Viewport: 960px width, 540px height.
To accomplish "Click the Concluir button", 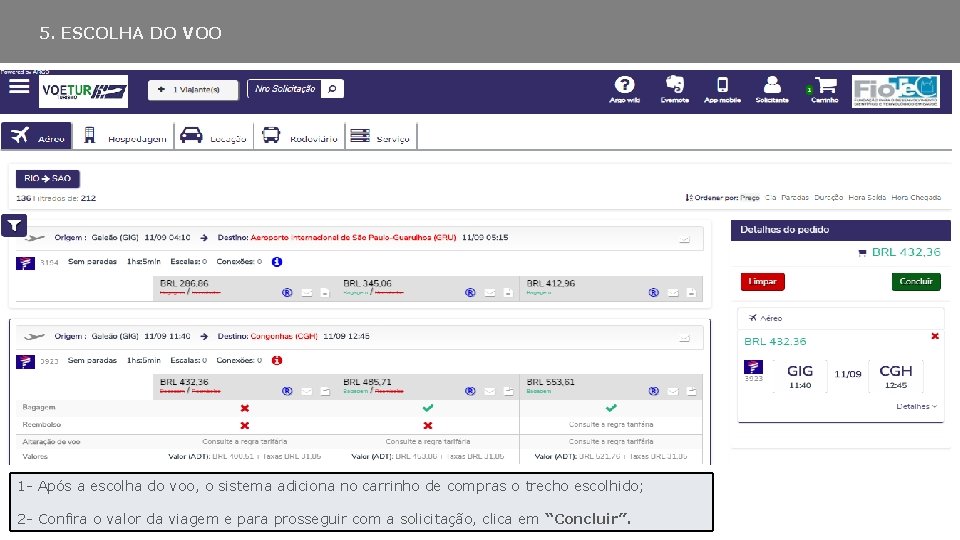I will coord(916,282).
